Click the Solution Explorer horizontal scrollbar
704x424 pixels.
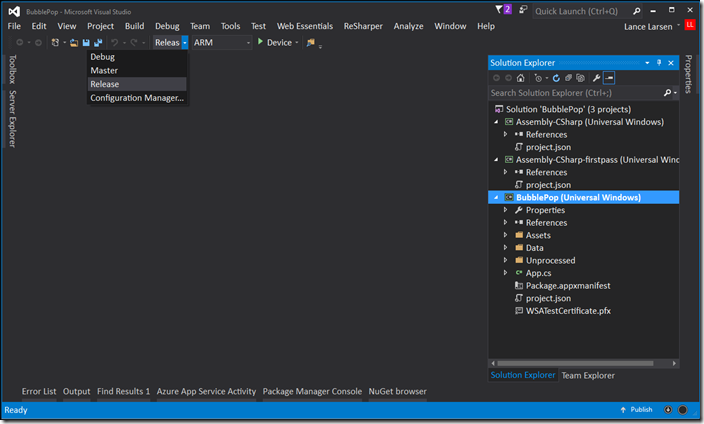575,363
